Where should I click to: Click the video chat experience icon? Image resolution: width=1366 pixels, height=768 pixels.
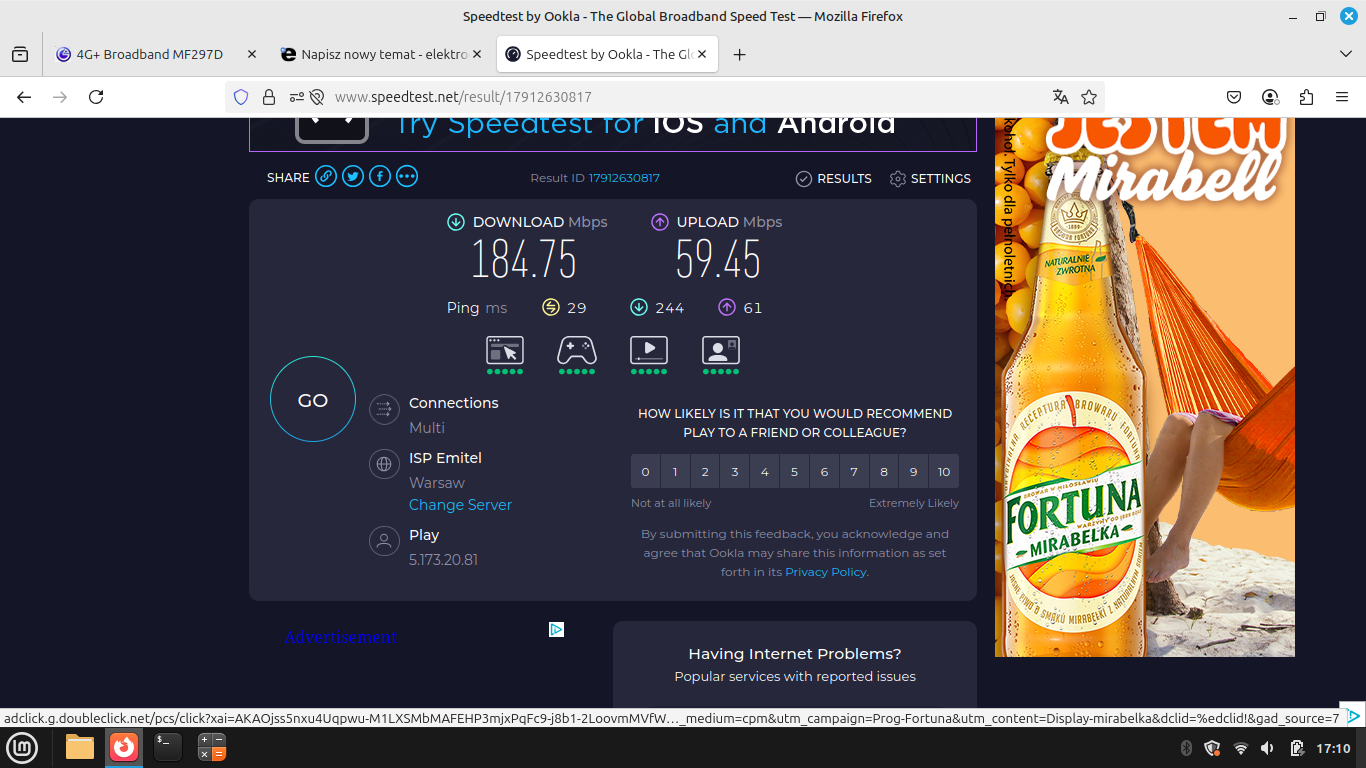(721, 350)
